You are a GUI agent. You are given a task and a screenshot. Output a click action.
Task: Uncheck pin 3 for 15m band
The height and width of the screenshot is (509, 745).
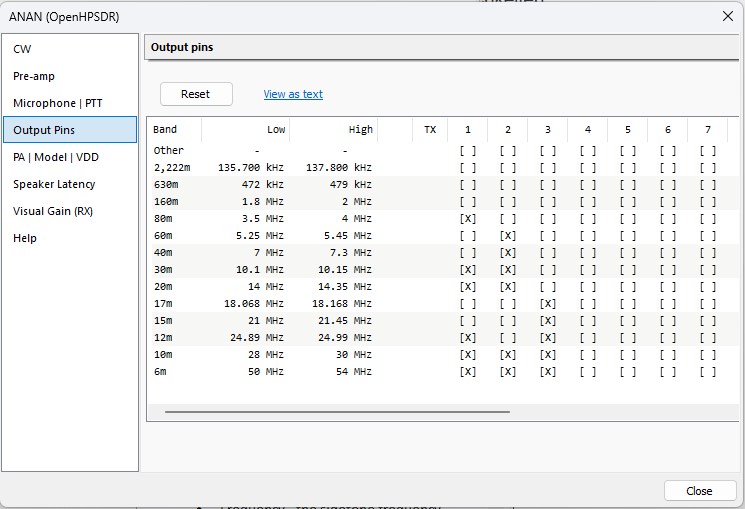tap(548, 321)
